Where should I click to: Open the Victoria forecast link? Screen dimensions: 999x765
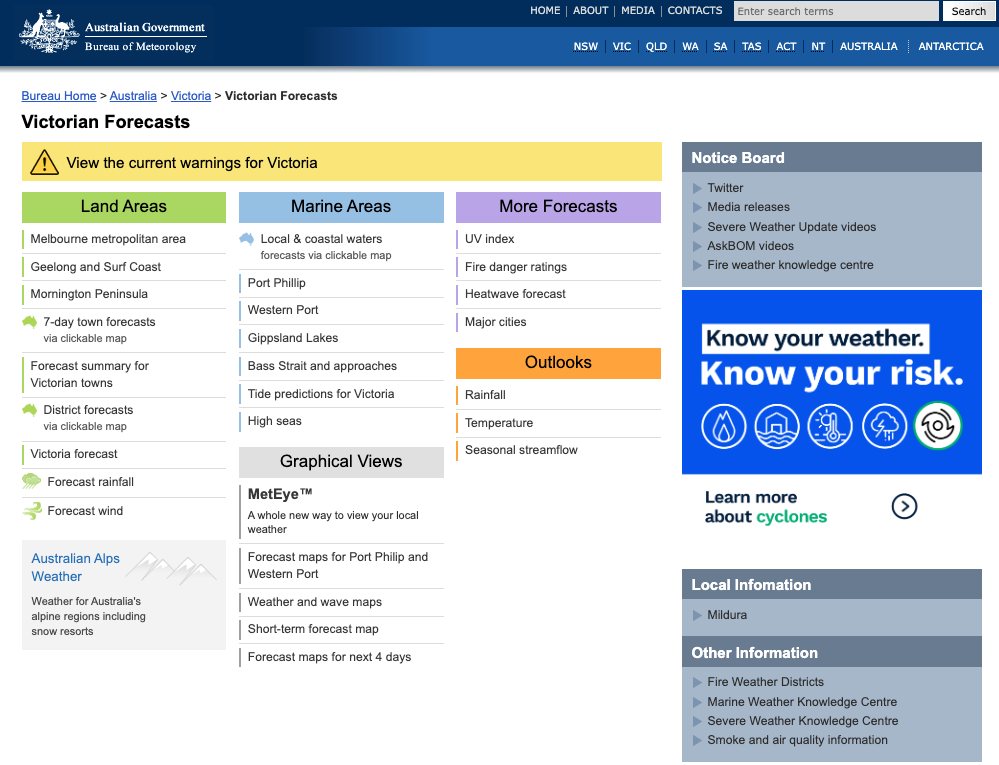(x=74, y=454)
